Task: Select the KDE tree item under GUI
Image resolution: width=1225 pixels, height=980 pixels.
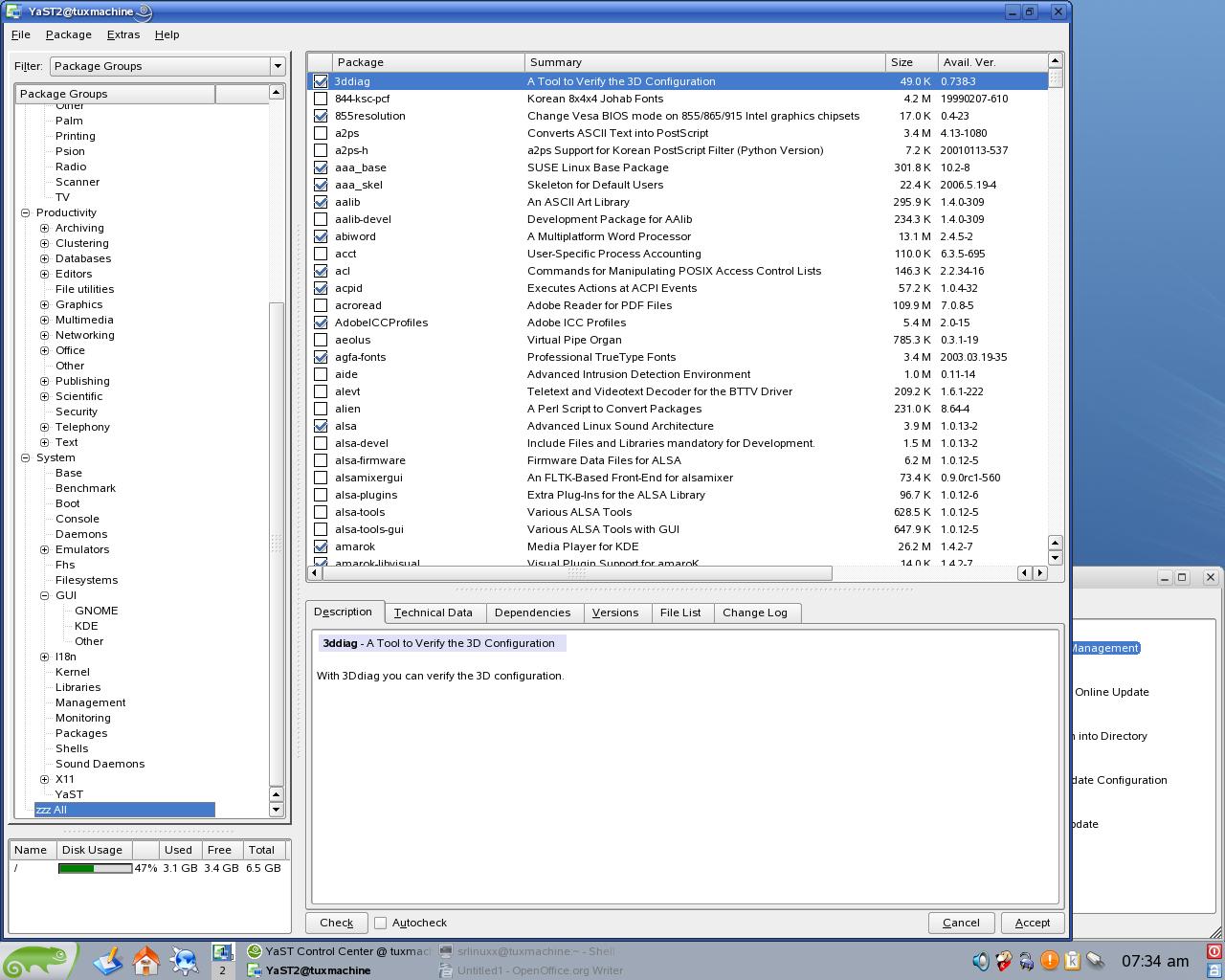Action: tap(86, 626)
